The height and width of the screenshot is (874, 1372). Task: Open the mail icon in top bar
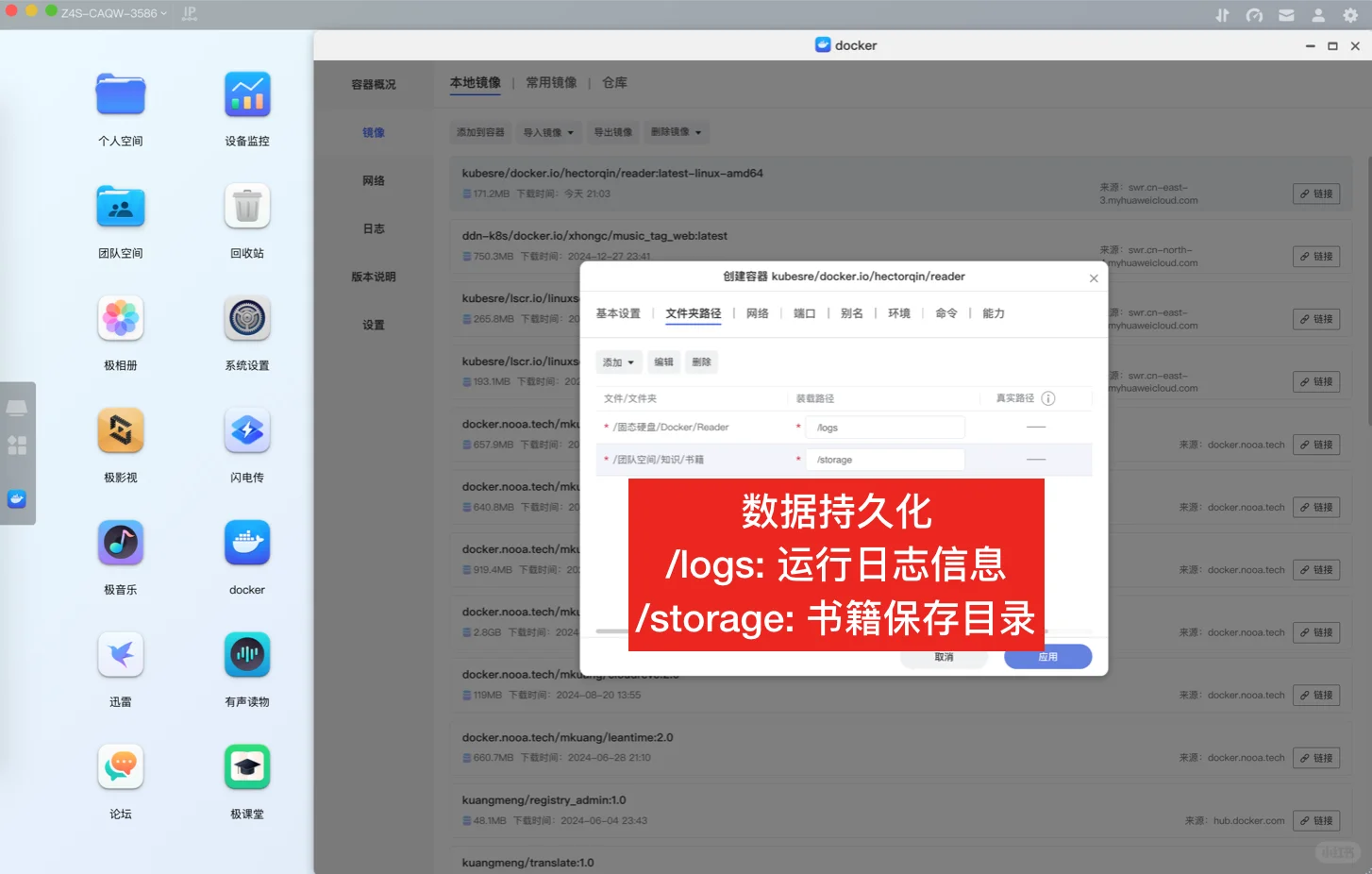(x=1286, y=15)
